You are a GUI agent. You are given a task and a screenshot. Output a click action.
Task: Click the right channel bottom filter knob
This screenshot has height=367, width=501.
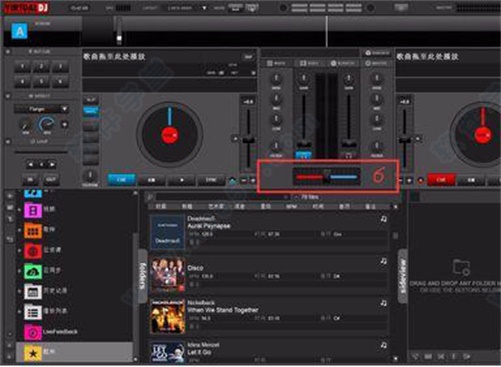(x=377, y=146)
